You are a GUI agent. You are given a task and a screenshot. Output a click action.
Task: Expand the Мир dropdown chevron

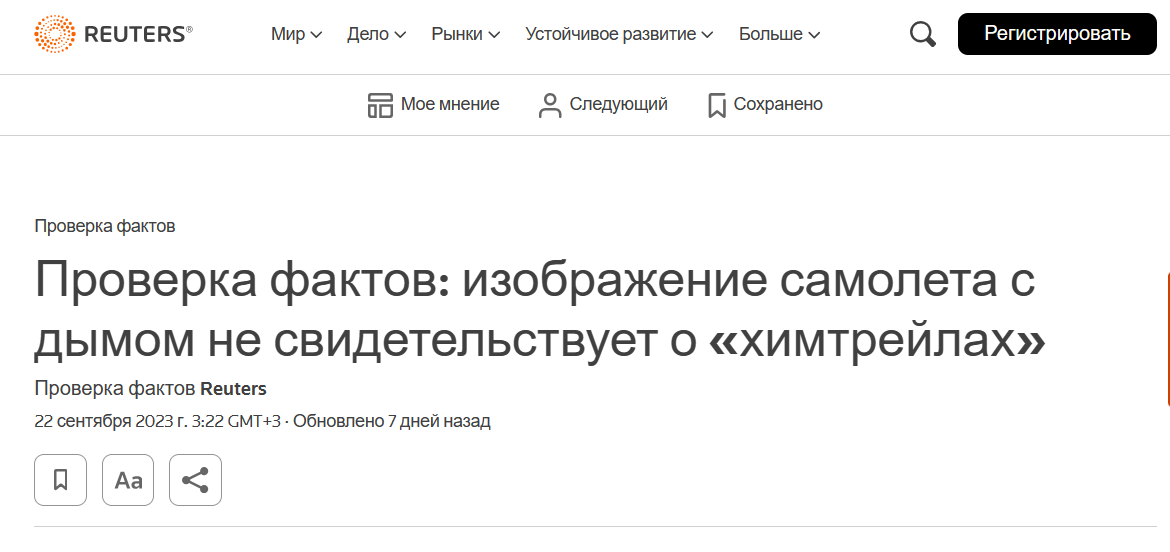(x=316, y=34)
